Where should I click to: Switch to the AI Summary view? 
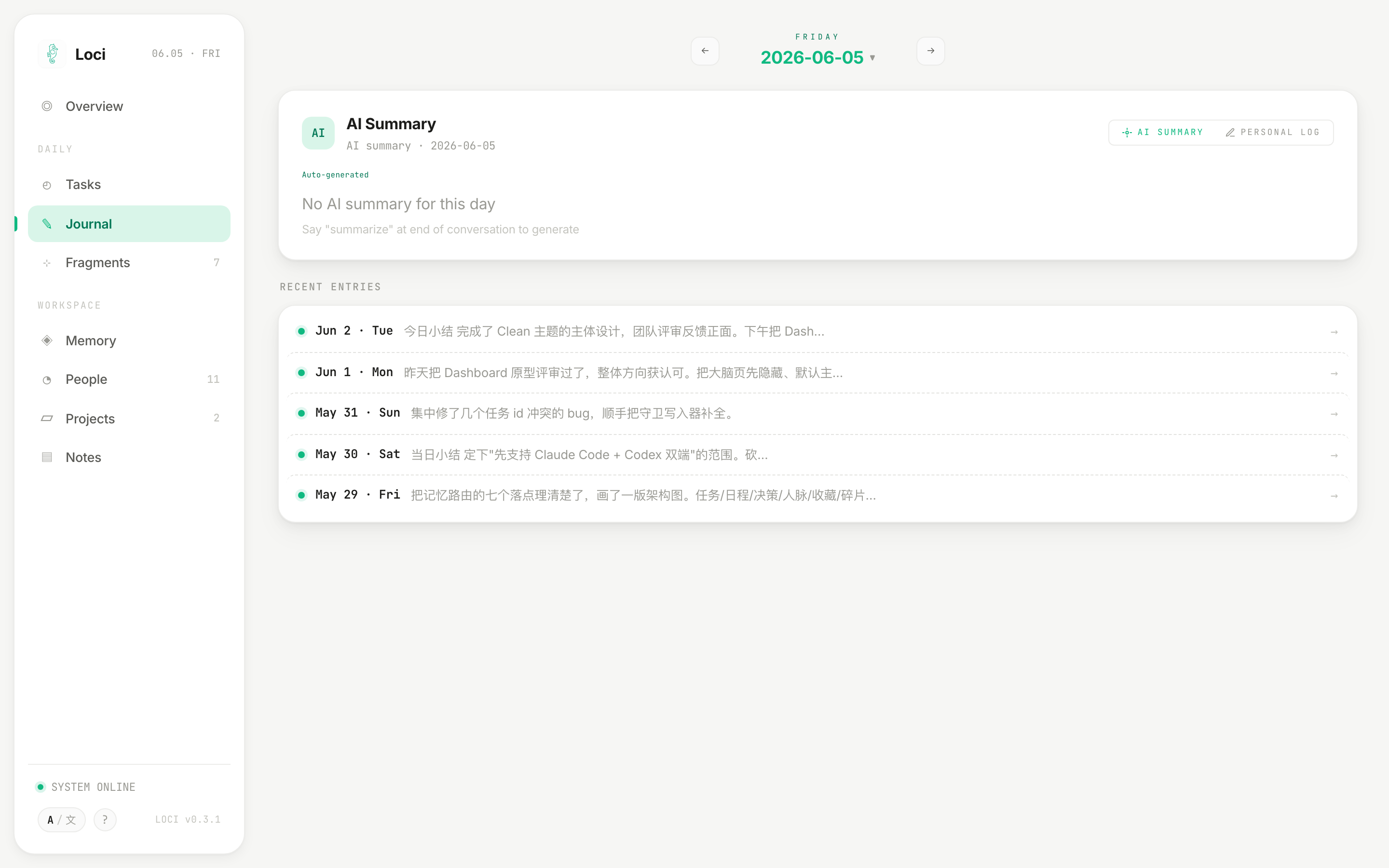pyautogui.click(x=1162, y=133)
